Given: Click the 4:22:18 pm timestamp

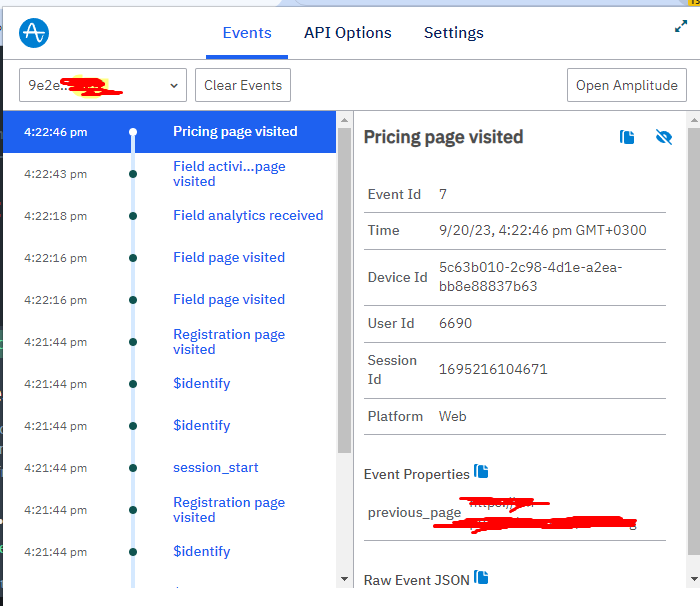Looking at the screenshot, I should click(55, 216).
